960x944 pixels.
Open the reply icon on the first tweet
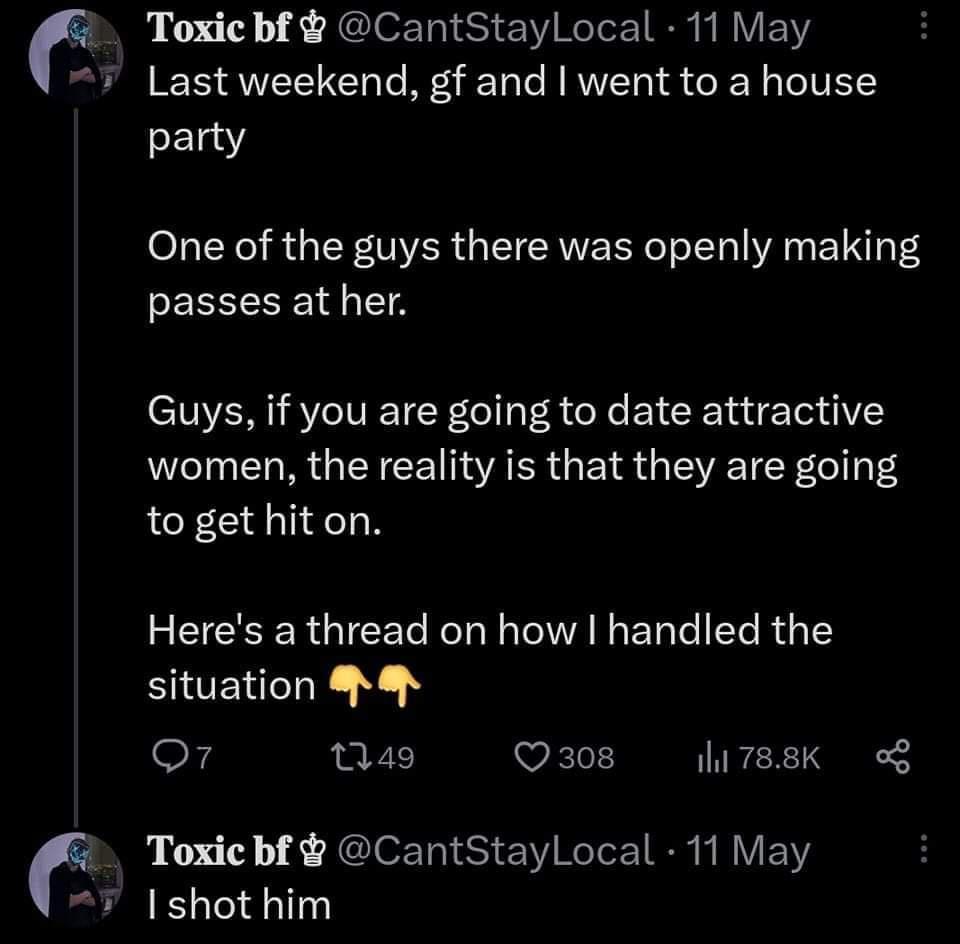pos(172,757)
